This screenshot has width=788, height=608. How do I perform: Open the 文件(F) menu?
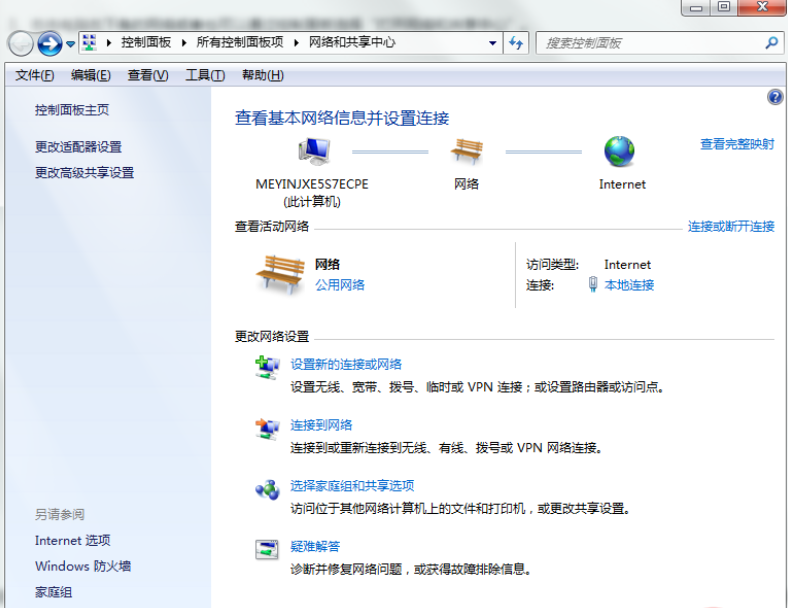pos(35,75)
